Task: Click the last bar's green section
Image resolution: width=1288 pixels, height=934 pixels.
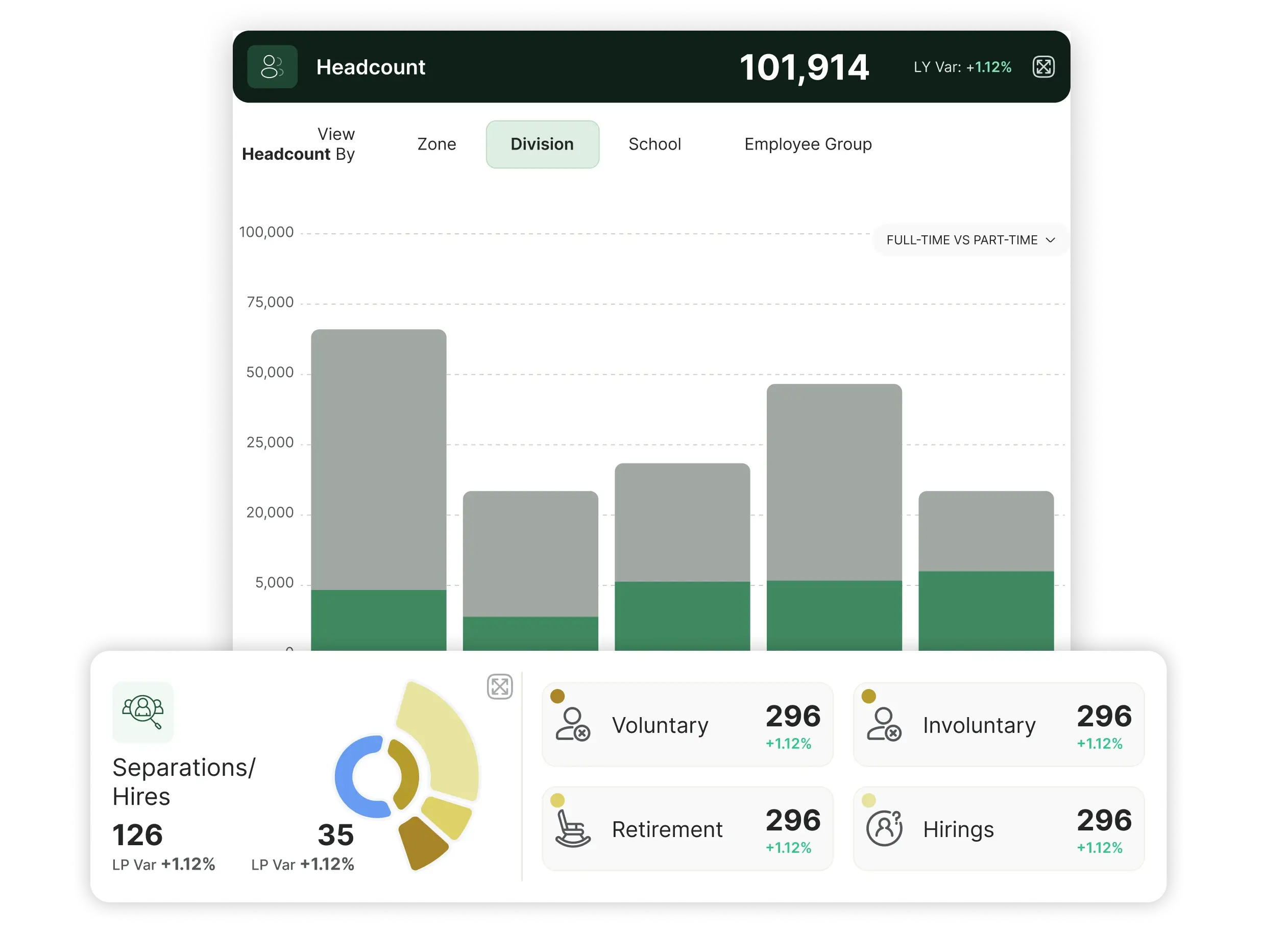Action: click(986, 610)
